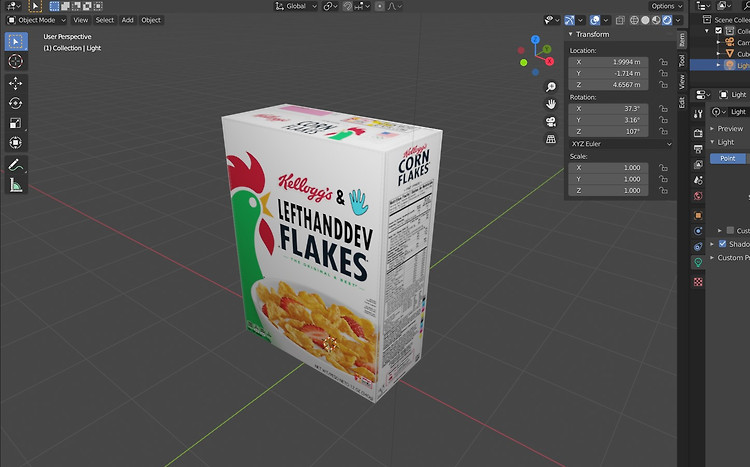Screen dimensions: 750x467
Task: Open the Object Mode dropdown
Action: [x=36, y=20]
